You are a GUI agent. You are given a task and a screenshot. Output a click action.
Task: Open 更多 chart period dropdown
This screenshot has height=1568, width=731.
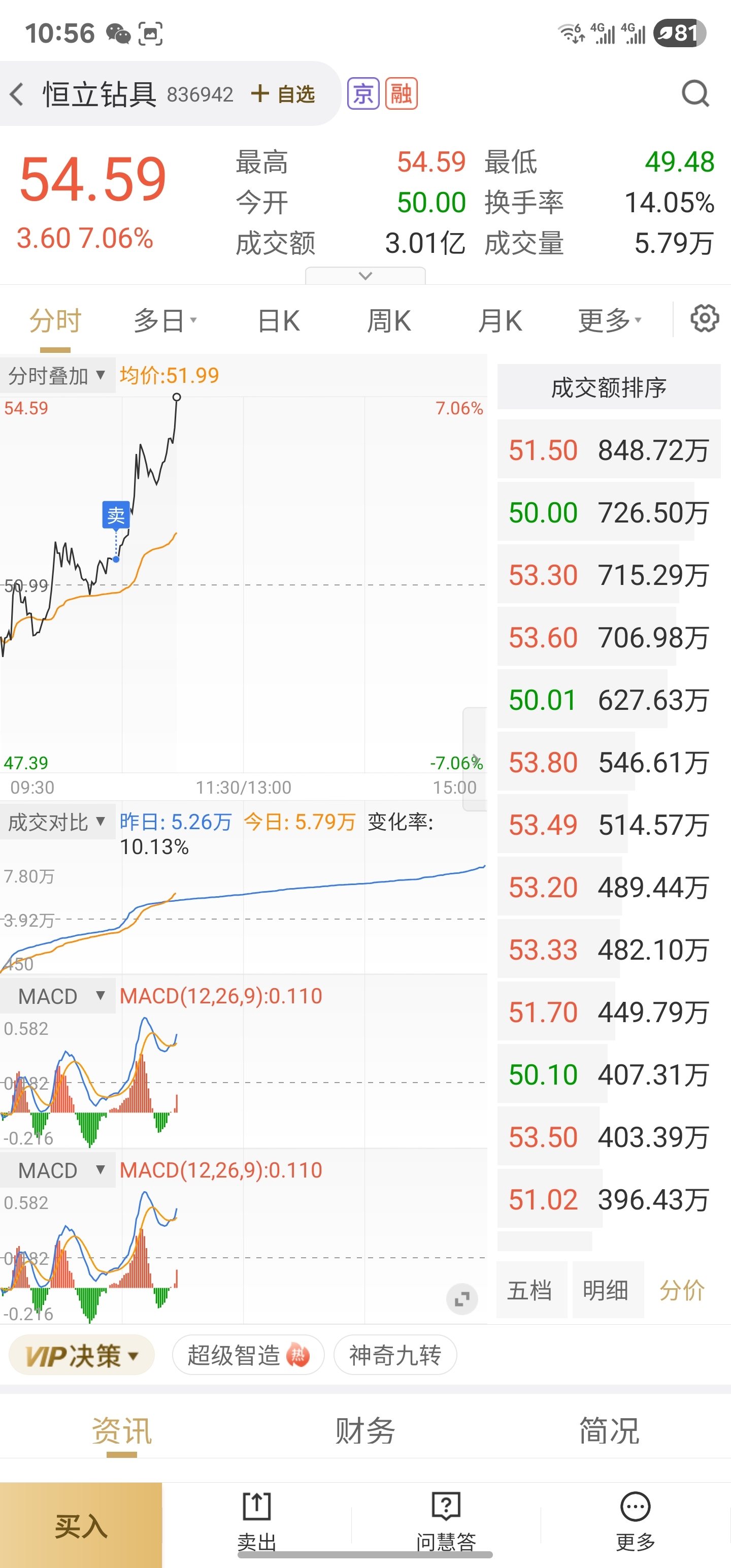pos(609,320)
